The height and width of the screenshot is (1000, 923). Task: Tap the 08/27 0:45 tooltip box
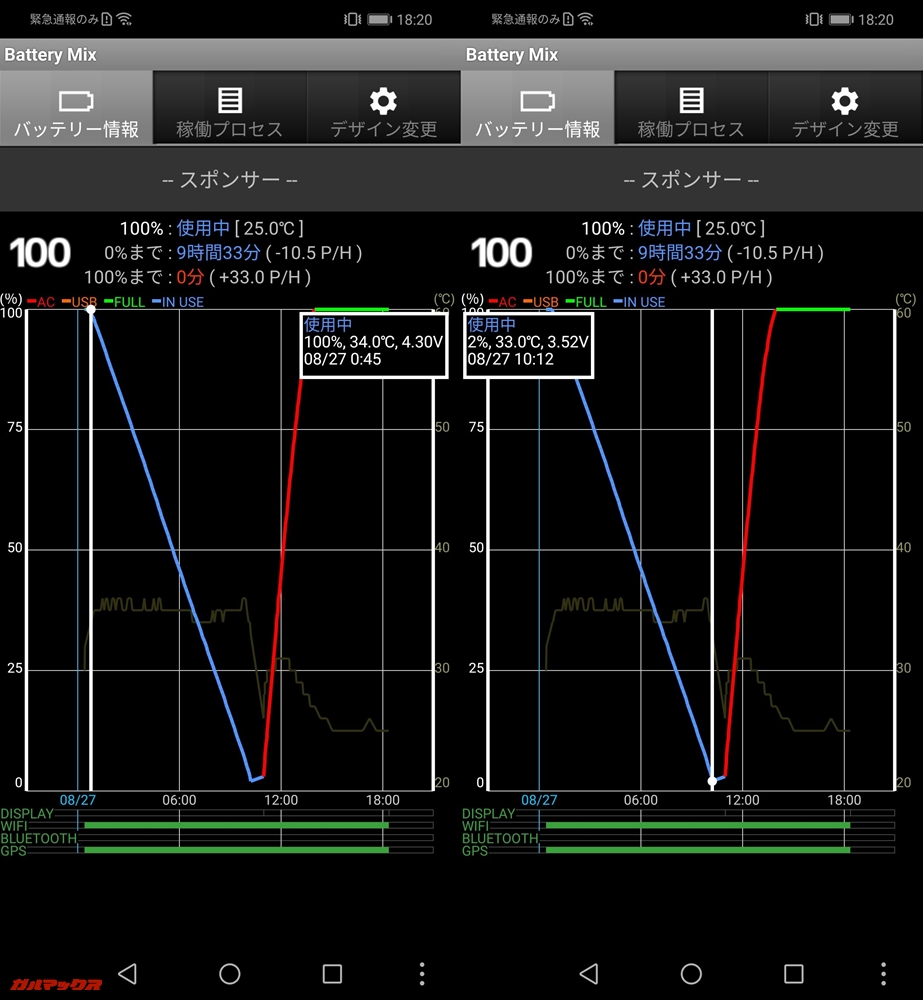(373, 345)
